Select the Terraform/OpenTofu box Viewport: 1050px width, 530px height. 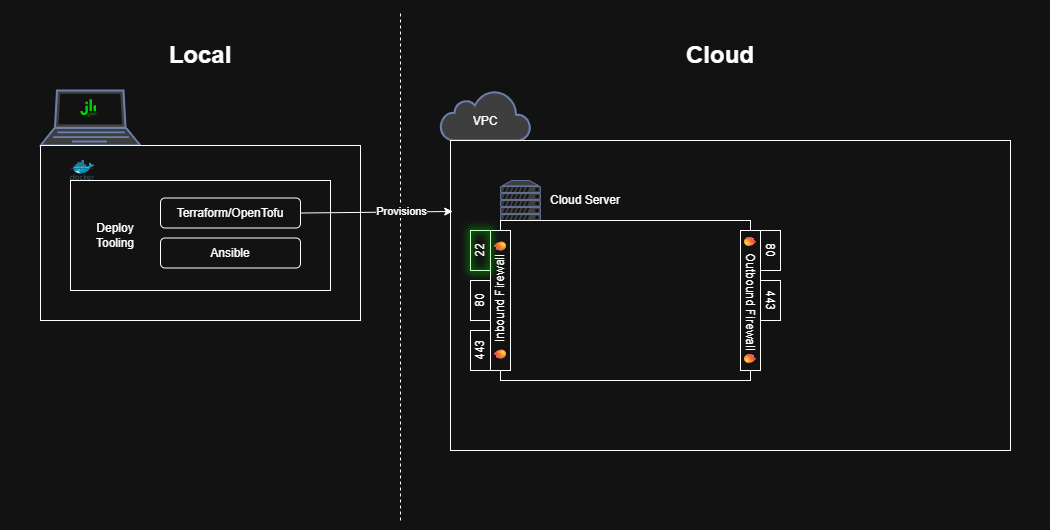click(230, 213)
